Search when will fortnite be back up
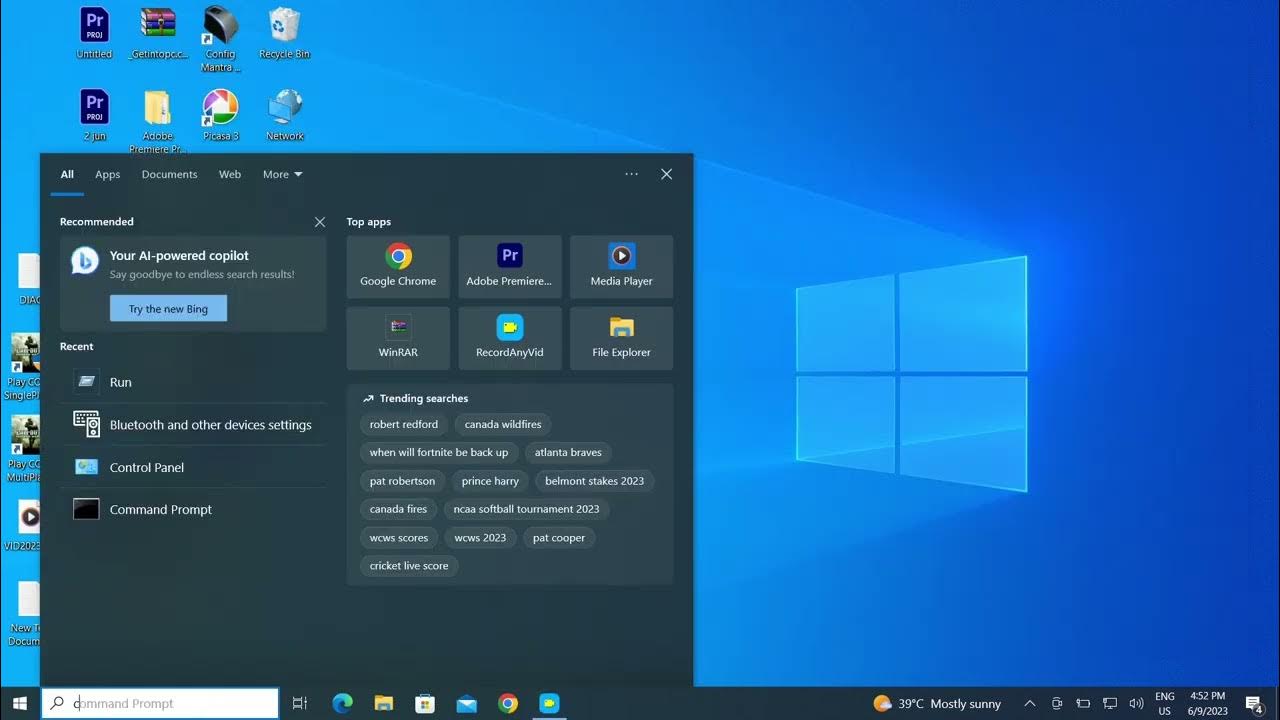 pyautogui.click(x=439, y=453)
